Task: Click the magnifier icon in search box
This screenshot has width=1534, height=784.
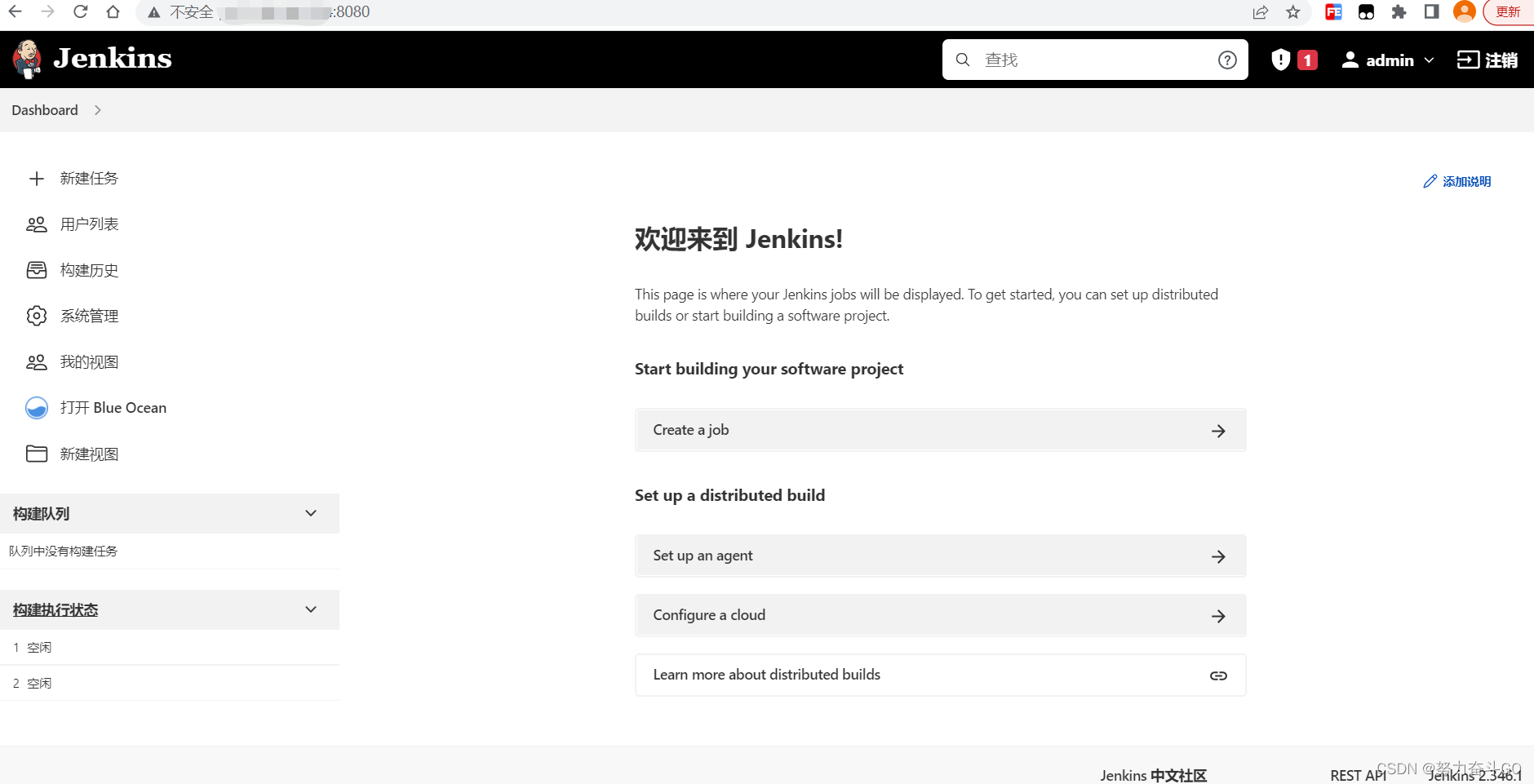Action: click(963, 60)
